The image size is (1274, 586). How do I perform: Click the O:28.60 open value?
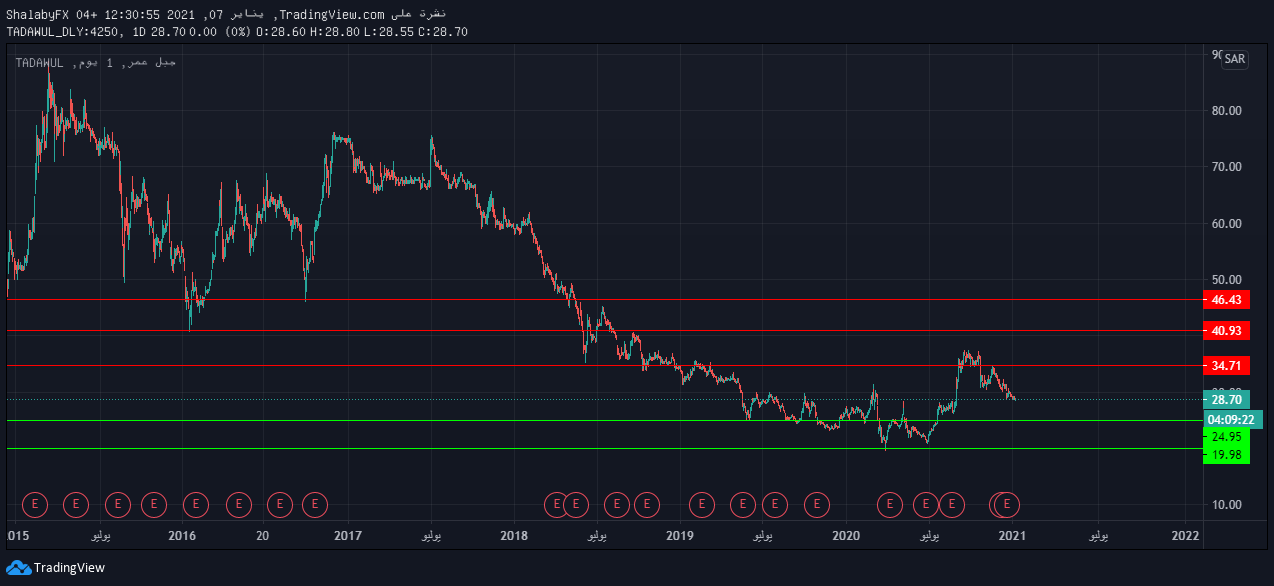[282, 32]
